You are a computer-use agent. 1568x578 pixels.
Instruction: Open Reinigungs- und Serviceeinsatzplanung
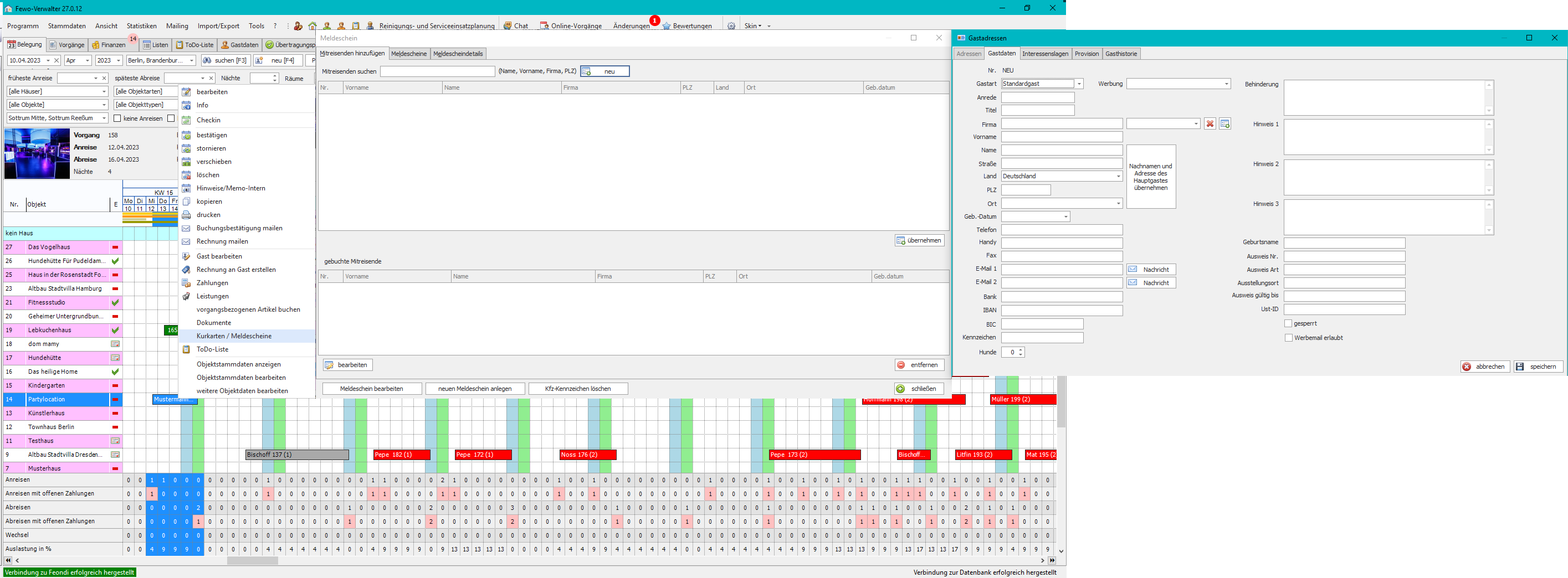click(x=437, y=25)
